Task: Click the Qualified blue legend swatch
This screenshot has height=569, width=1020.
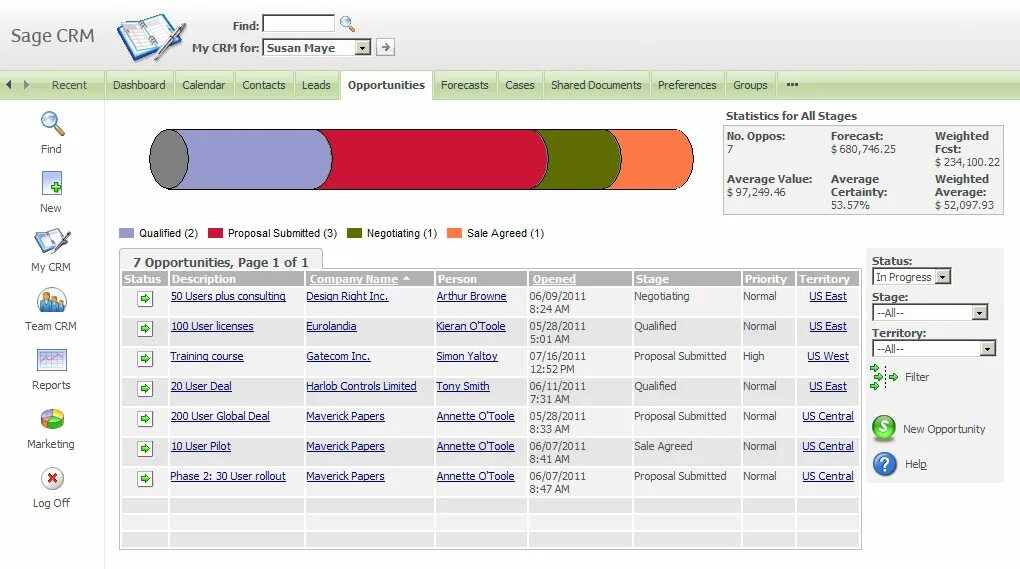Action: tap(127, 233)
